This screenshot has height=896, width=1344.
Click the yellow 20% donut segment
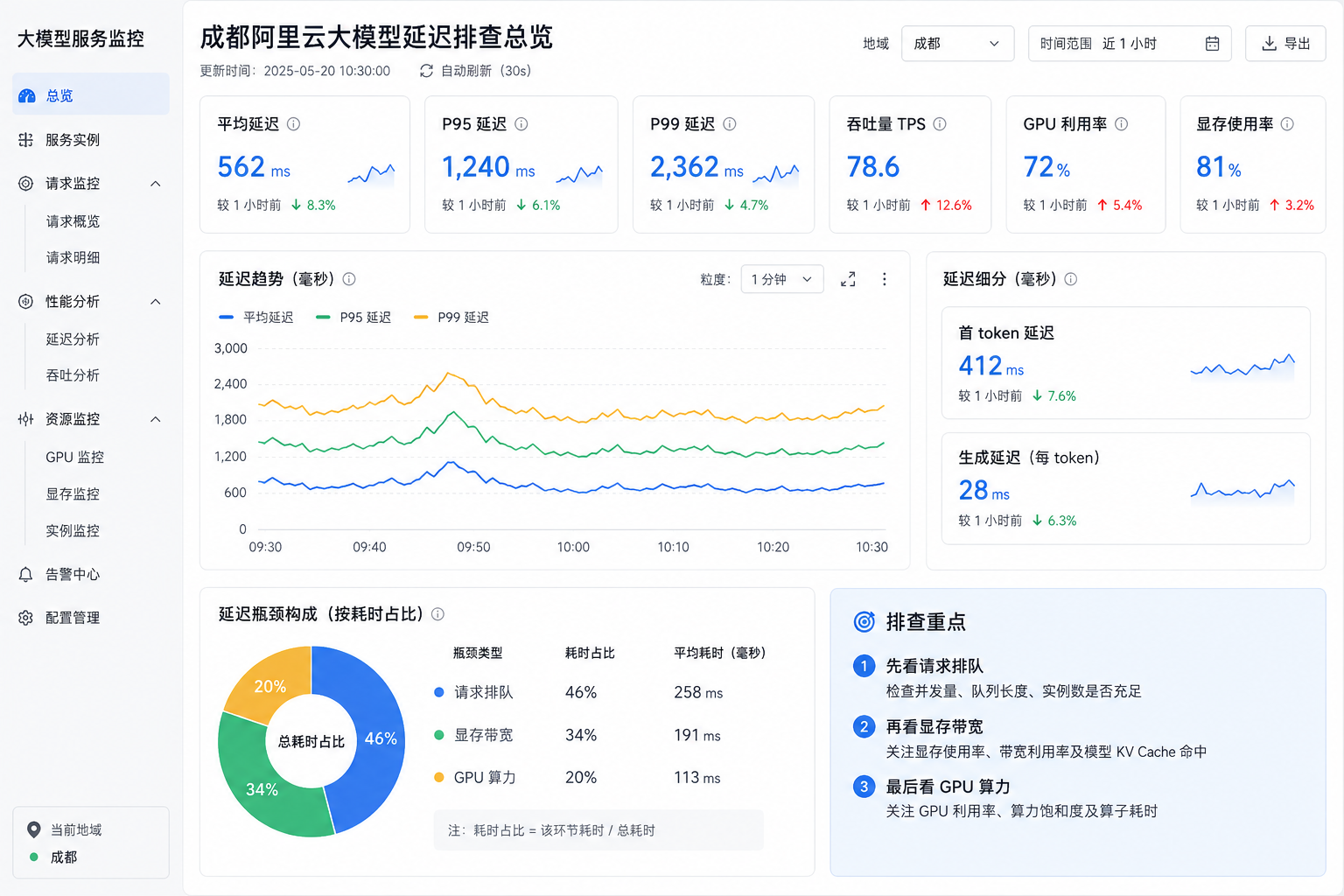click(x=270, y=686)
